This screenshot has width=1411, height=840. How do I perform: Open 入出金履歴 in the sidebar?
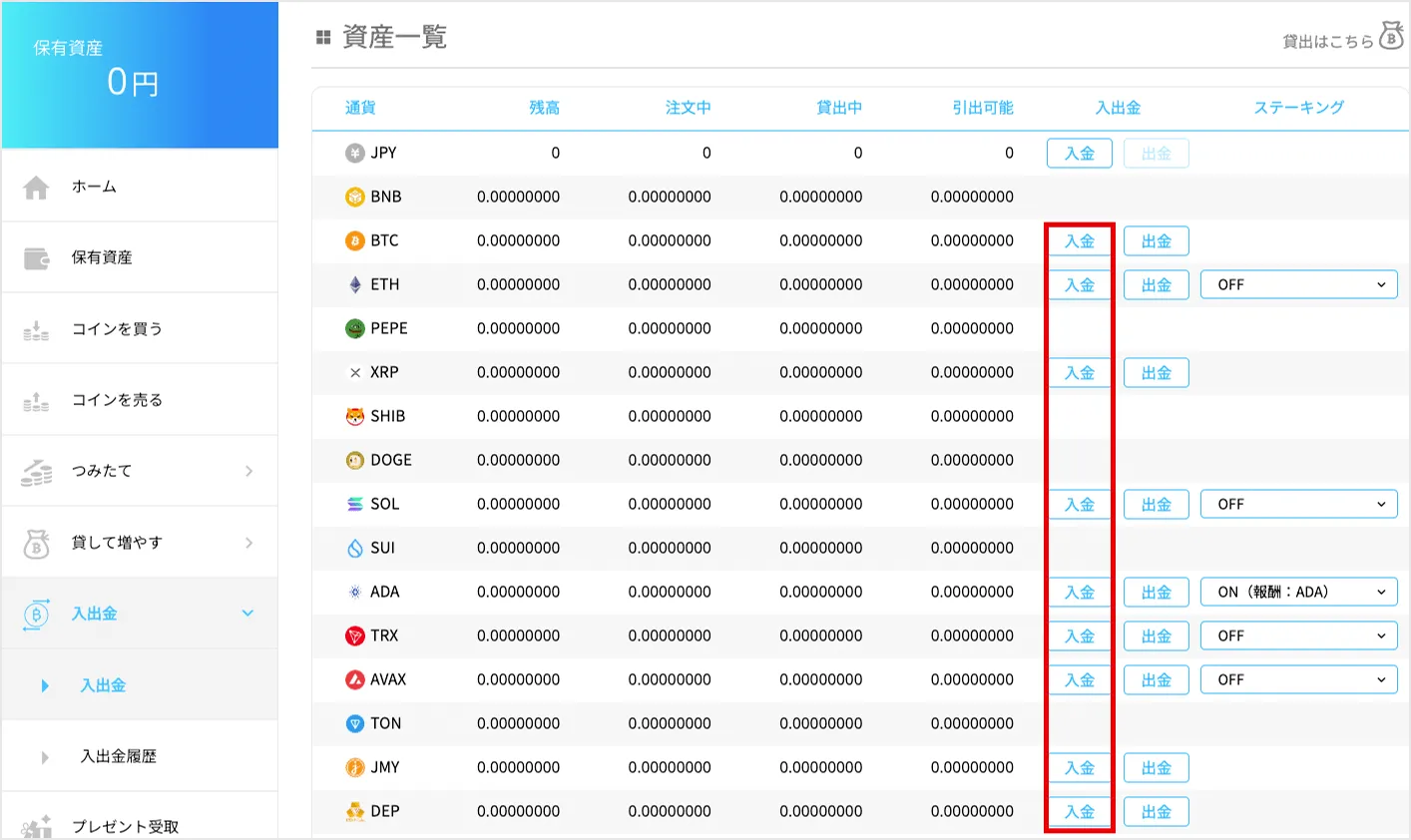tap(119, 756)
